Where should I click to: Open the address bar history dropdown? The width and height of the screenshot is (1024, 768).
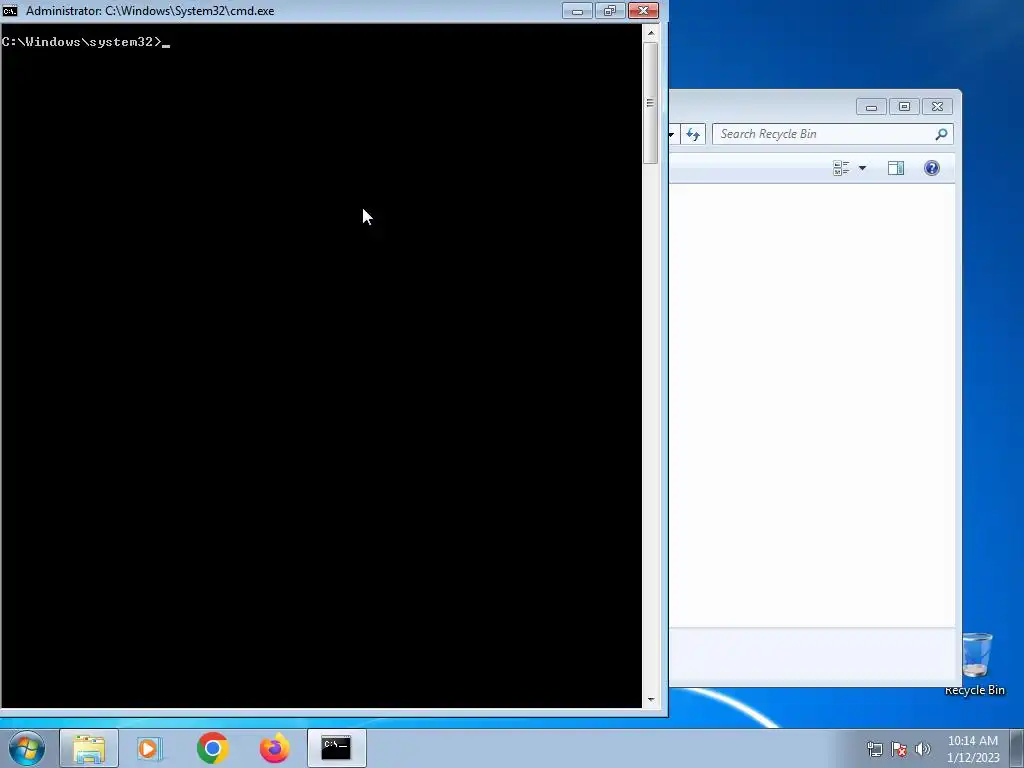pos(672,135)
